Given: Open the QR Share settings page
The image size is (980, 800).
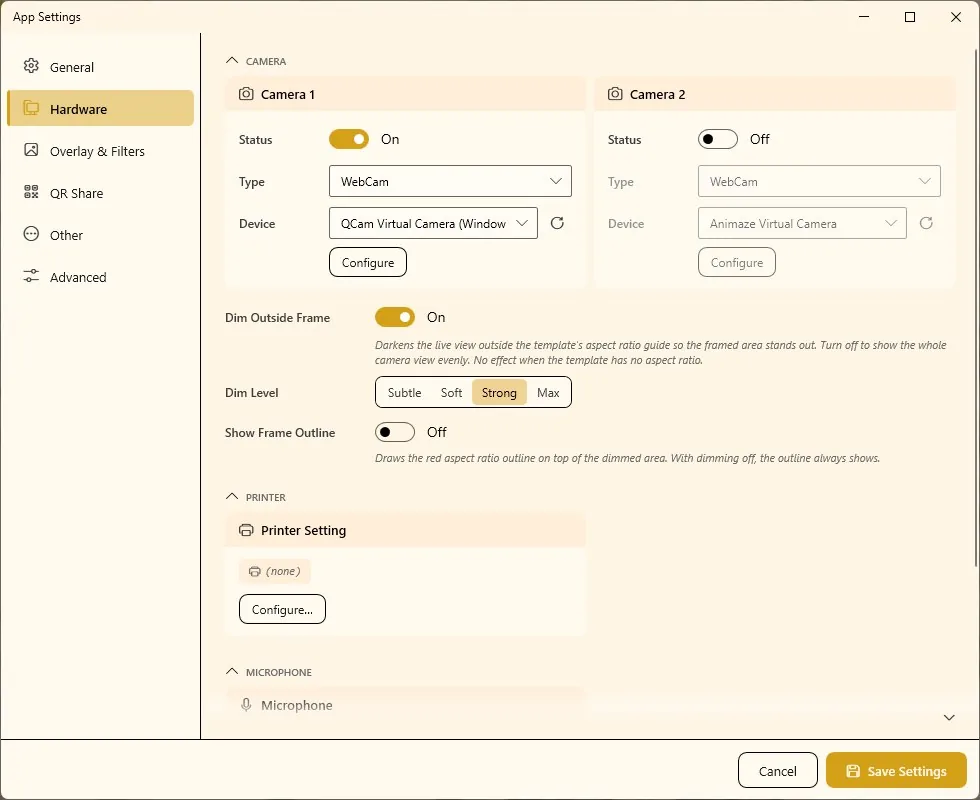Looking at the screenshot, I should (x=100, y=192).
